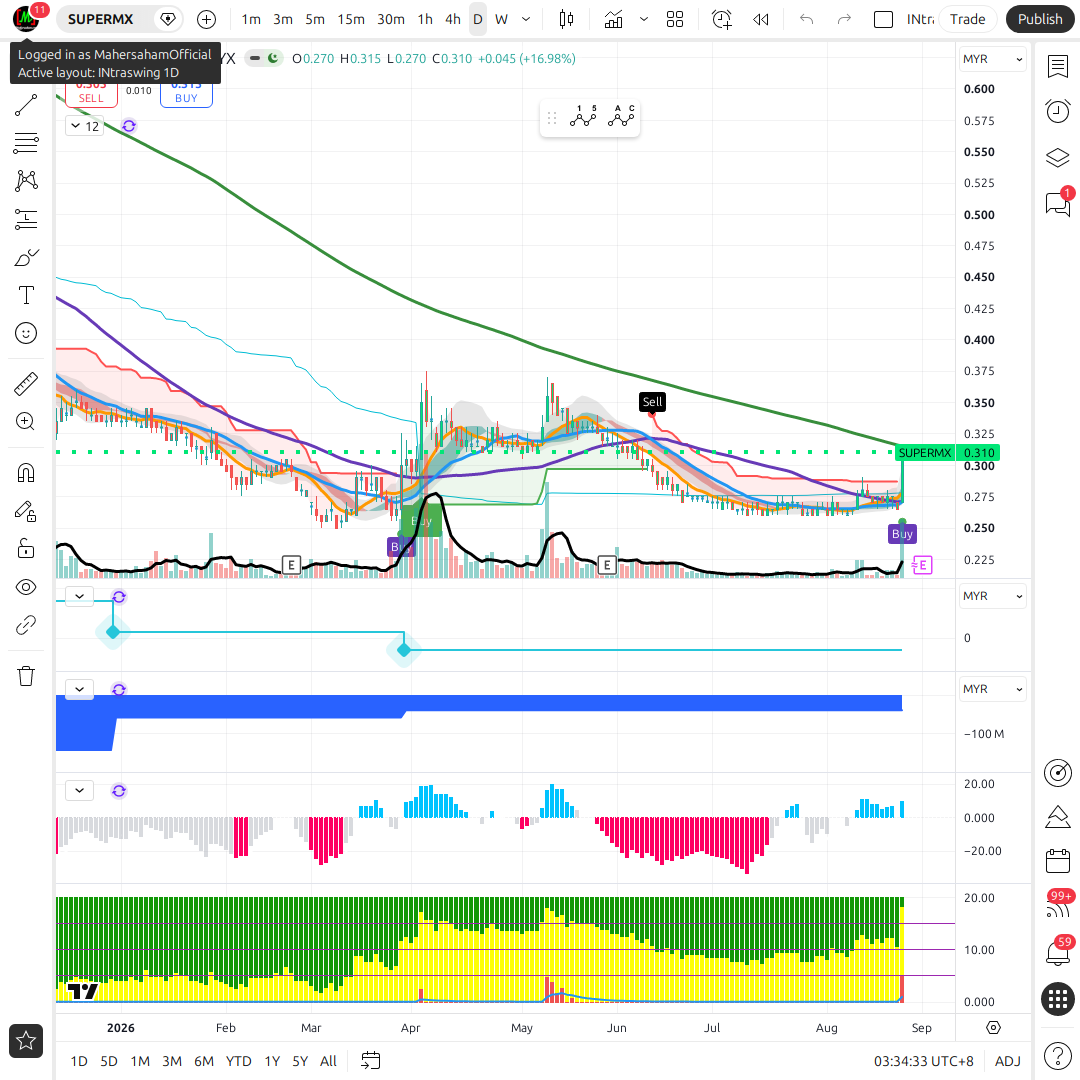Open the layout grid setup
This screenshot has width=1080, height=1080.
[x=675, y=19]
